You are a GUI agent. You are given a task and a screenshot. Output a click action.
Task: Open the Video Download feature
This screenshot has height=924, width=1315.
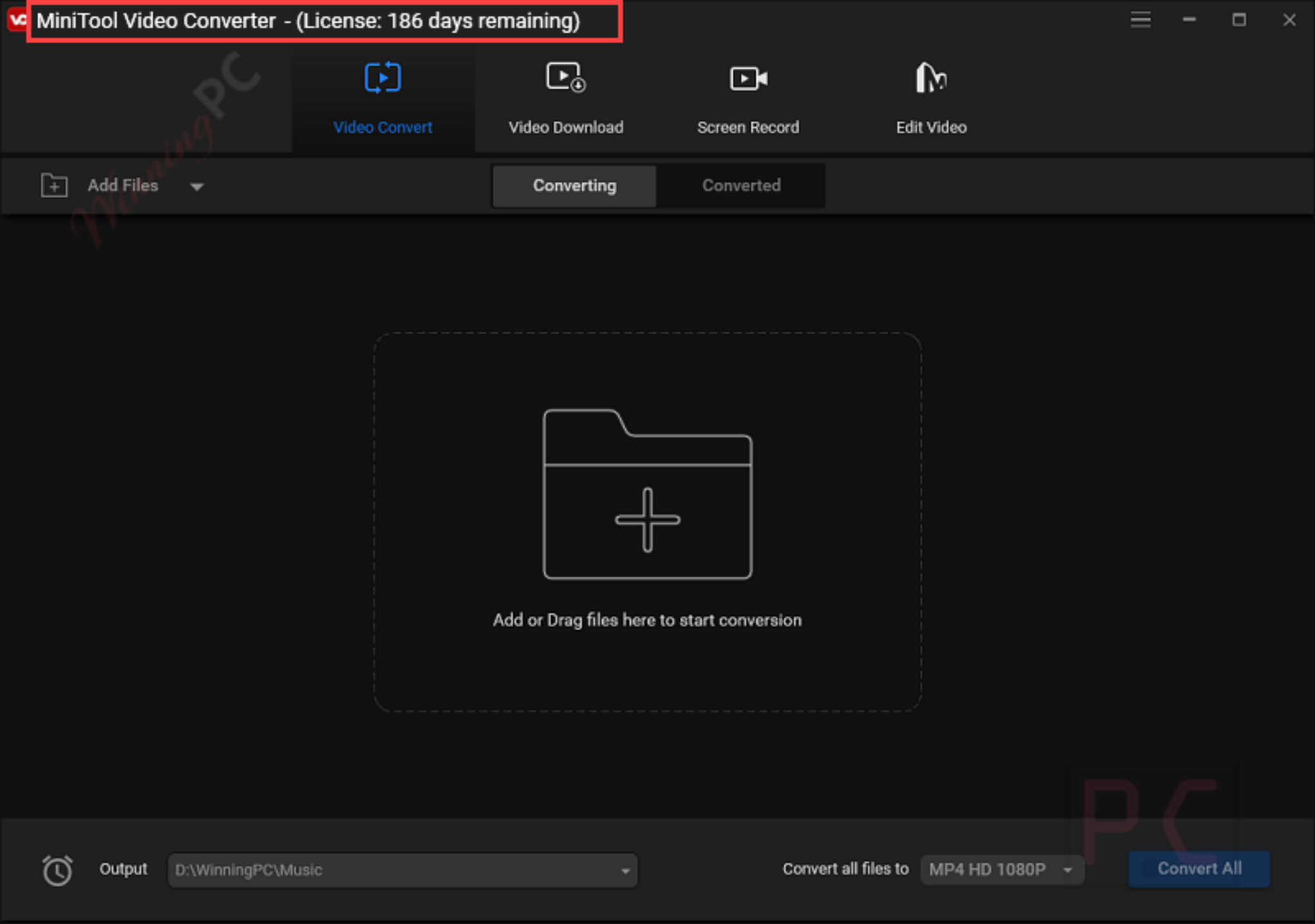[564, 100]
